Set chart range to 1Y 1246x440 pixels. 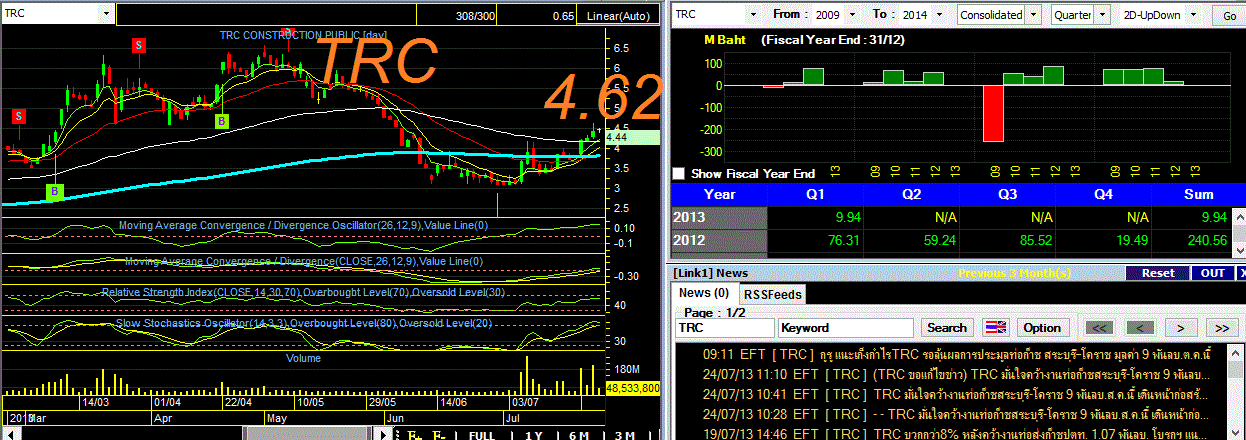[534, 435]
